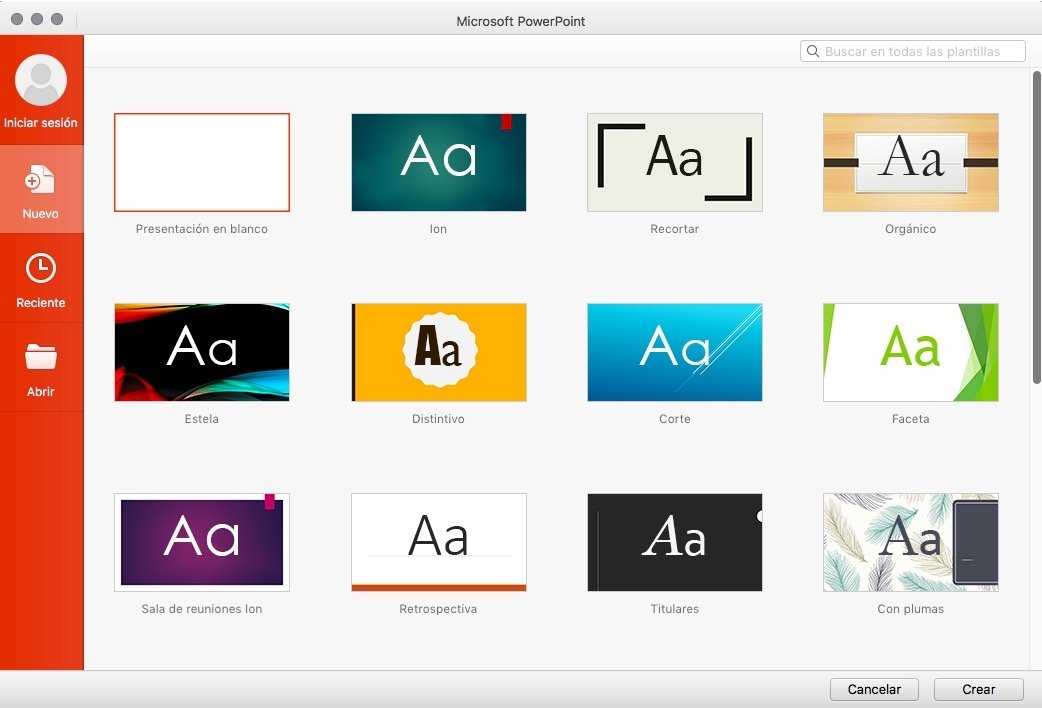Click the Faceta template name

coord(910,419)
